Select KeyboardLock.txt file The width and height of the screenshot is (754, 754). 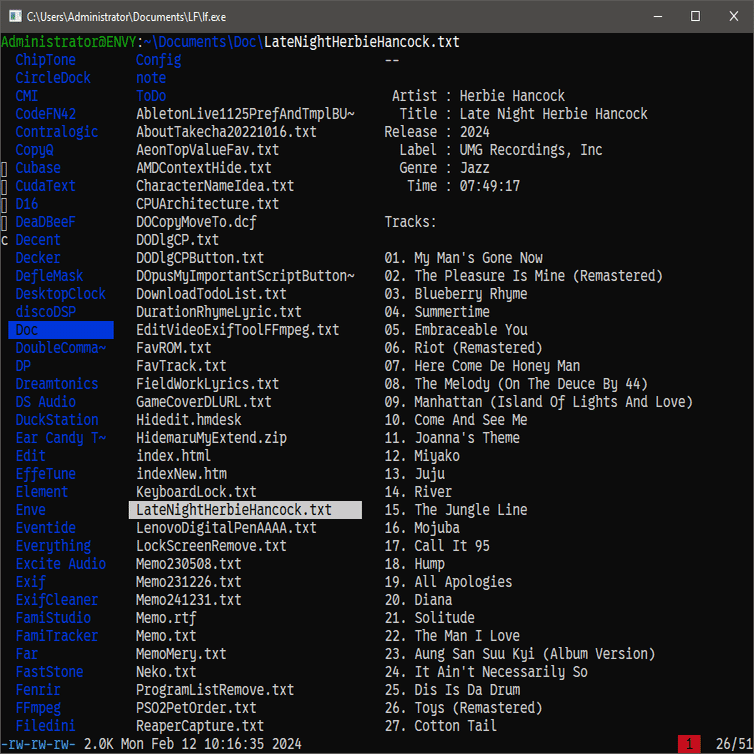[x=196, y=492]
